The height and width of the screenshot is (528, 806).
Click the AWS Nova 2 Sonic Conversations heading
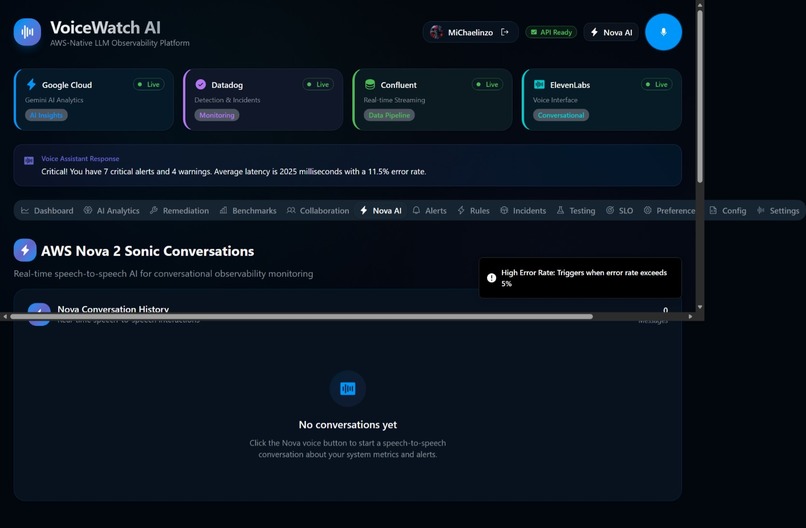point(148,251)
